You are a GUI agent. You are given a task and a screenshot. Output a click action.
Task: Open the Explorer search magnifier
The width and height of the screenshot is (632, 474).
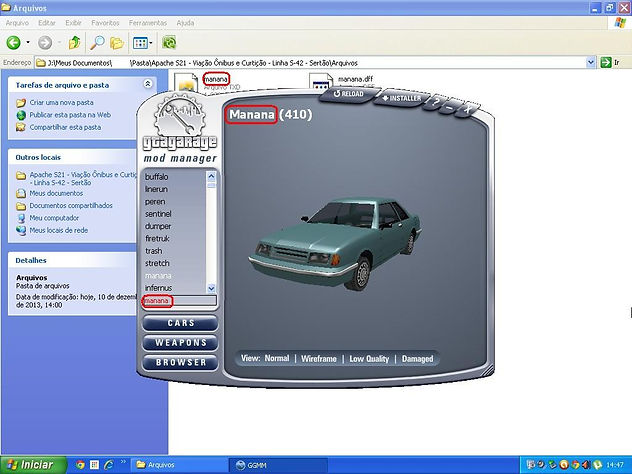point(97,42)
